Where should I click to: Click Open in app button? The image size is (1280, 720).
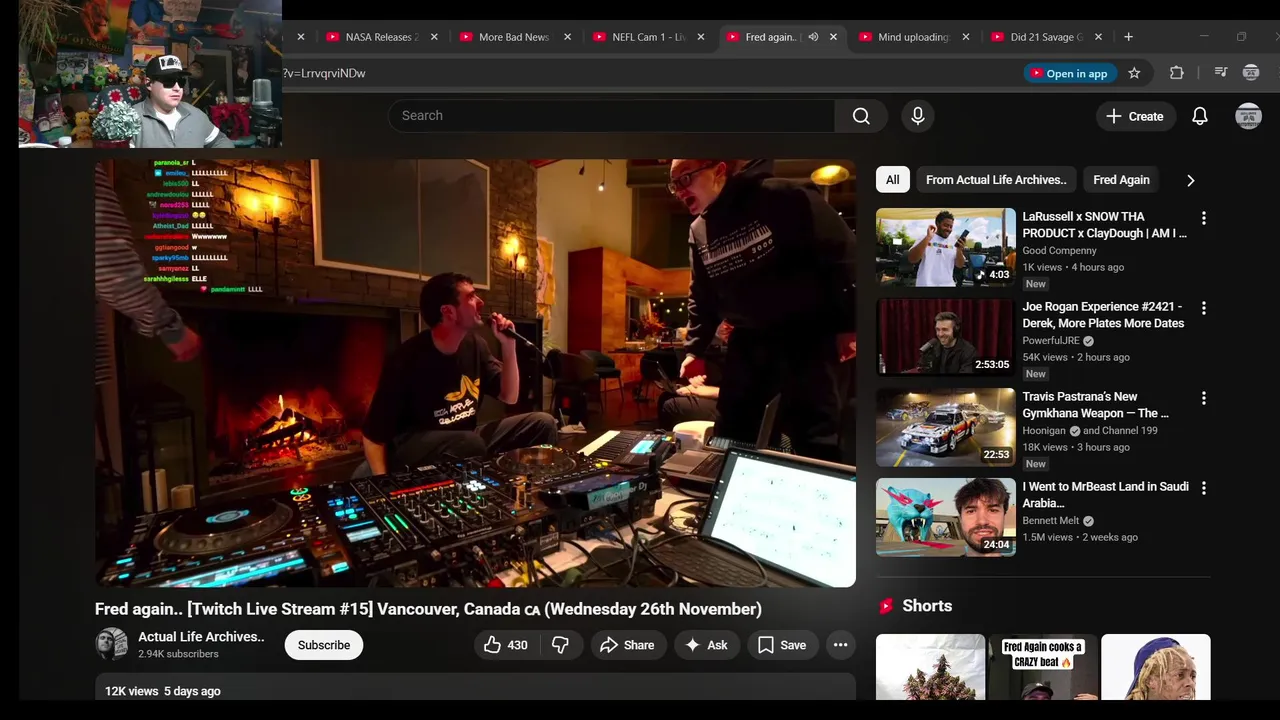tap(1069, 73)
